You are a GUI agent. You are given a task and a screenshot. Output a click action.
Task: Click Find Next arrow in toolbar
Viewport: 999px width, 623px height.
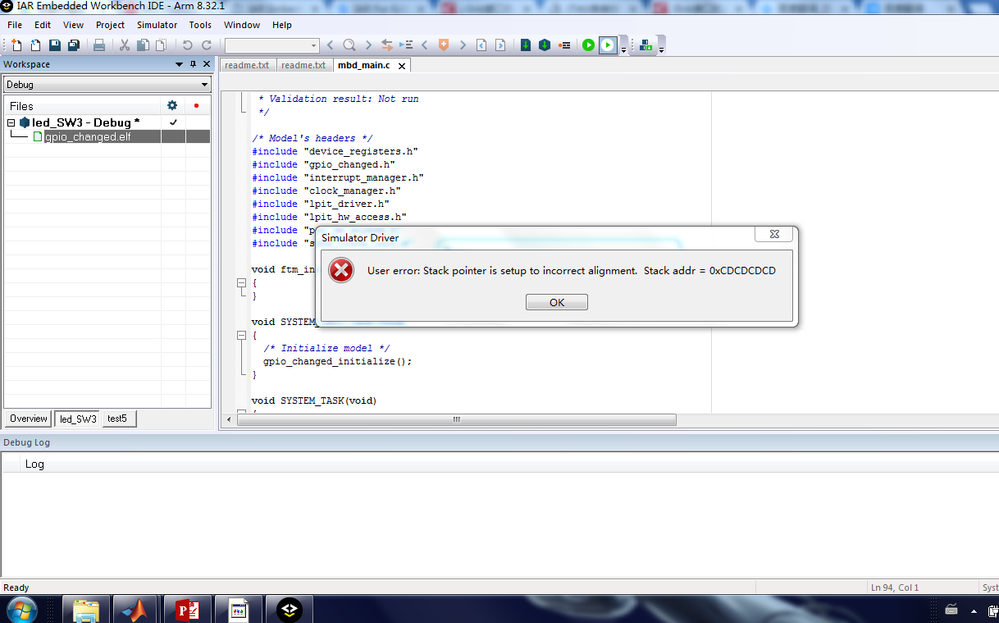click(x=368, y=45)
